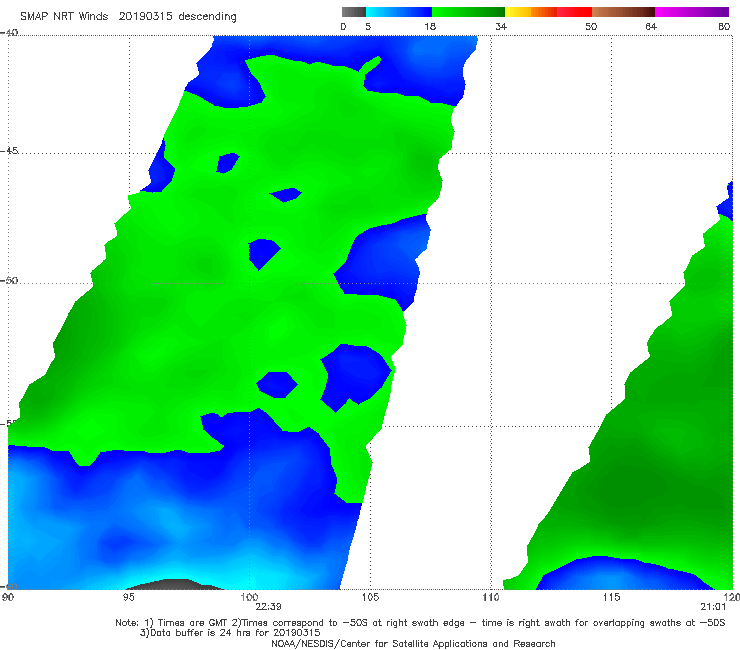
Task: Click the longitude axis label '110'
Action: click(x=491, y=598)
